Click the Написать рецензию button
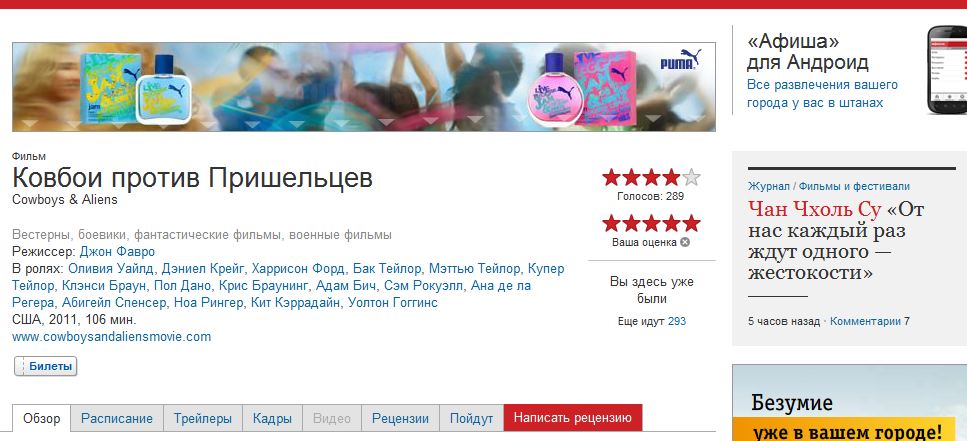 point(573,418)
